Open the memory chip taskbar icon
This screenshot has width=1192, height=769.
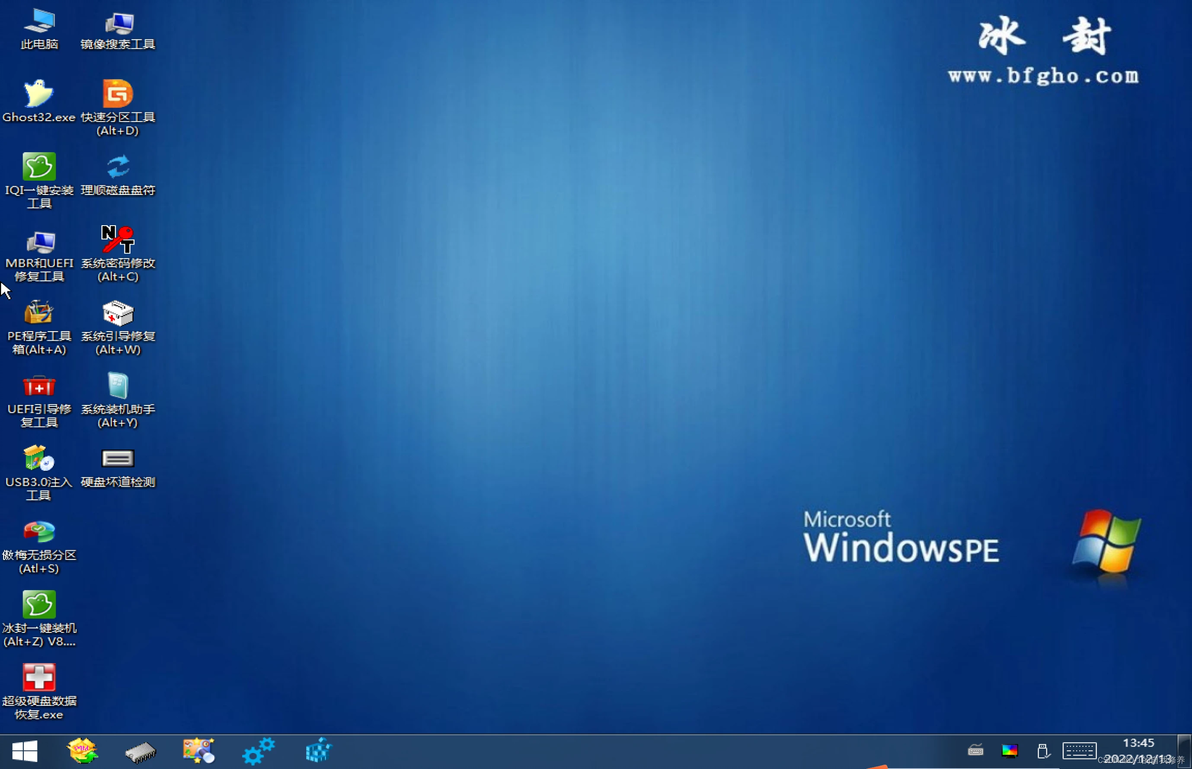click(141, 752)
